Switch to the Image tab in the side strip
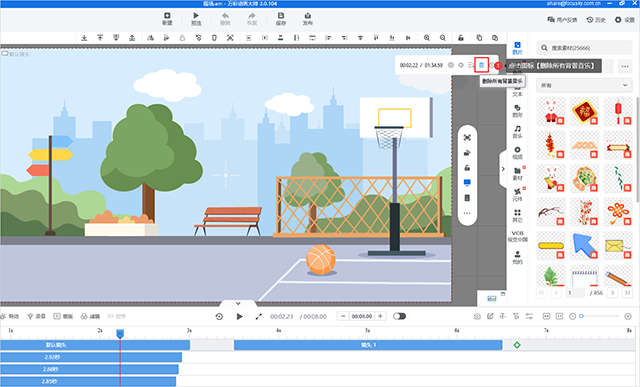 tap(517, 48)
